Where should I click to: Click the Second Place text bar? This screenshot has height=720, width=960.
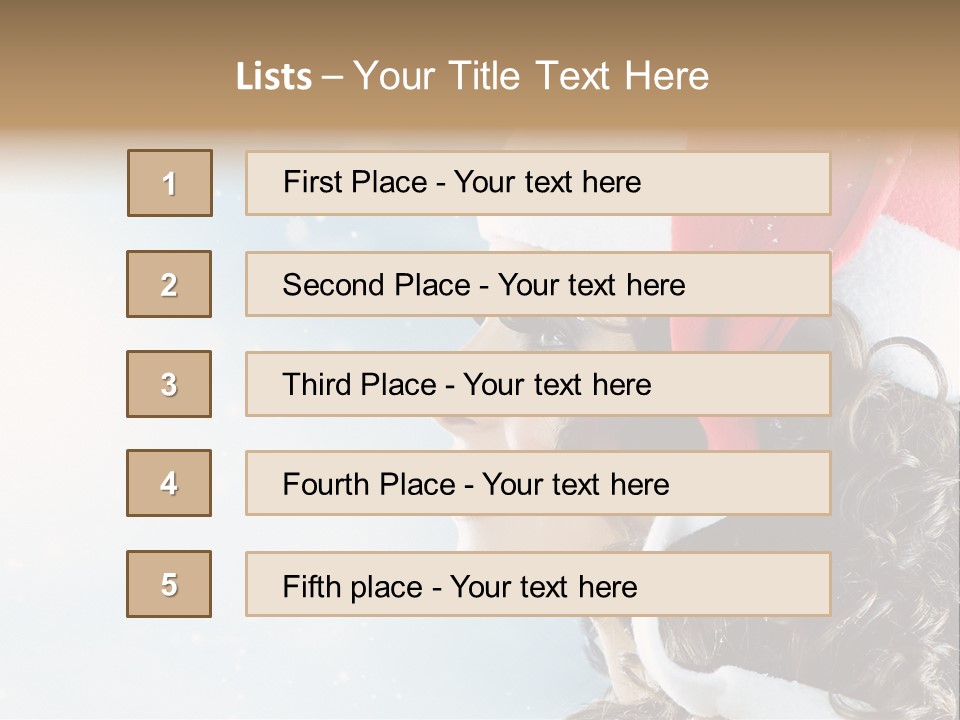[538, 284]
